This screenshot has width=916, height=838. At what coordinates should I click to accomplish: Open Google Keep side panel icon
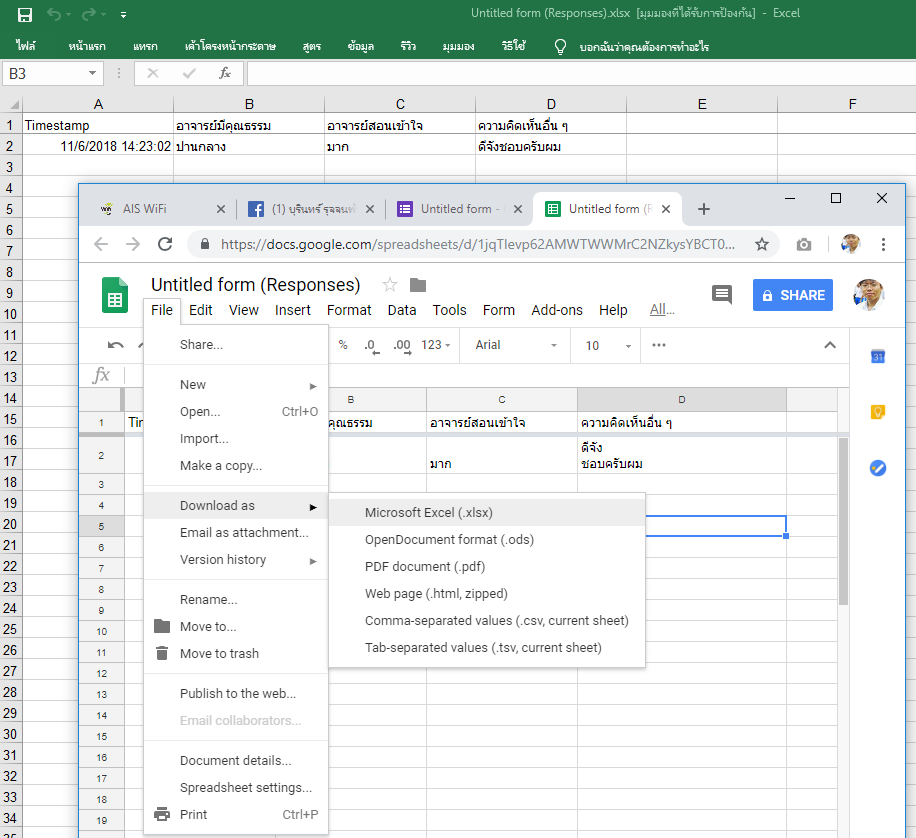pos(878,412)
